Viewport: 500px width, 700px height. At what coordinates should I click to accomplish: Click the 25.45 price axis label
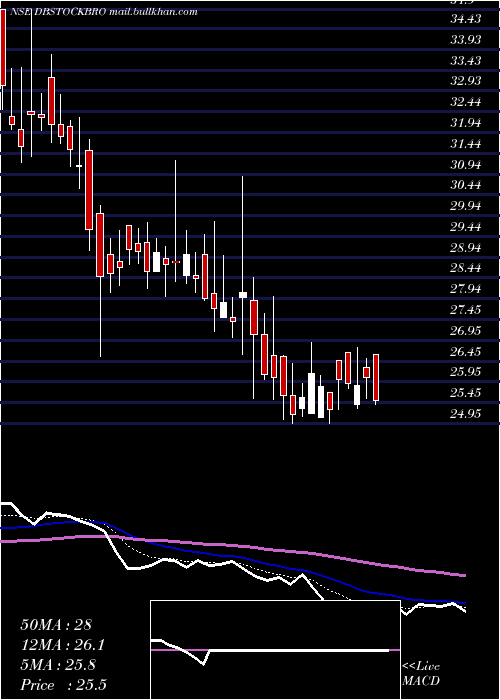pyautogui.click(x=467, y=393)
